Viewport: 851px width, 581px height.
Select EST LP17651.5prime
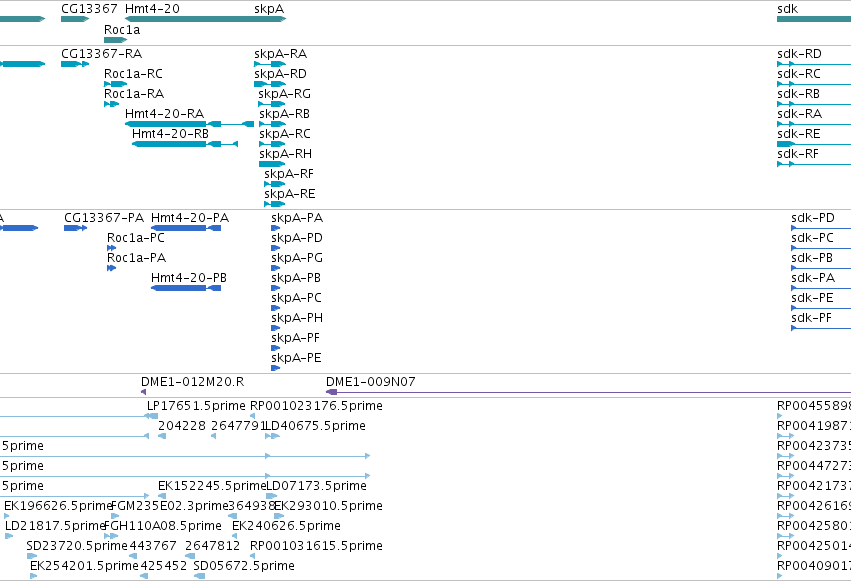click(196, 406)
